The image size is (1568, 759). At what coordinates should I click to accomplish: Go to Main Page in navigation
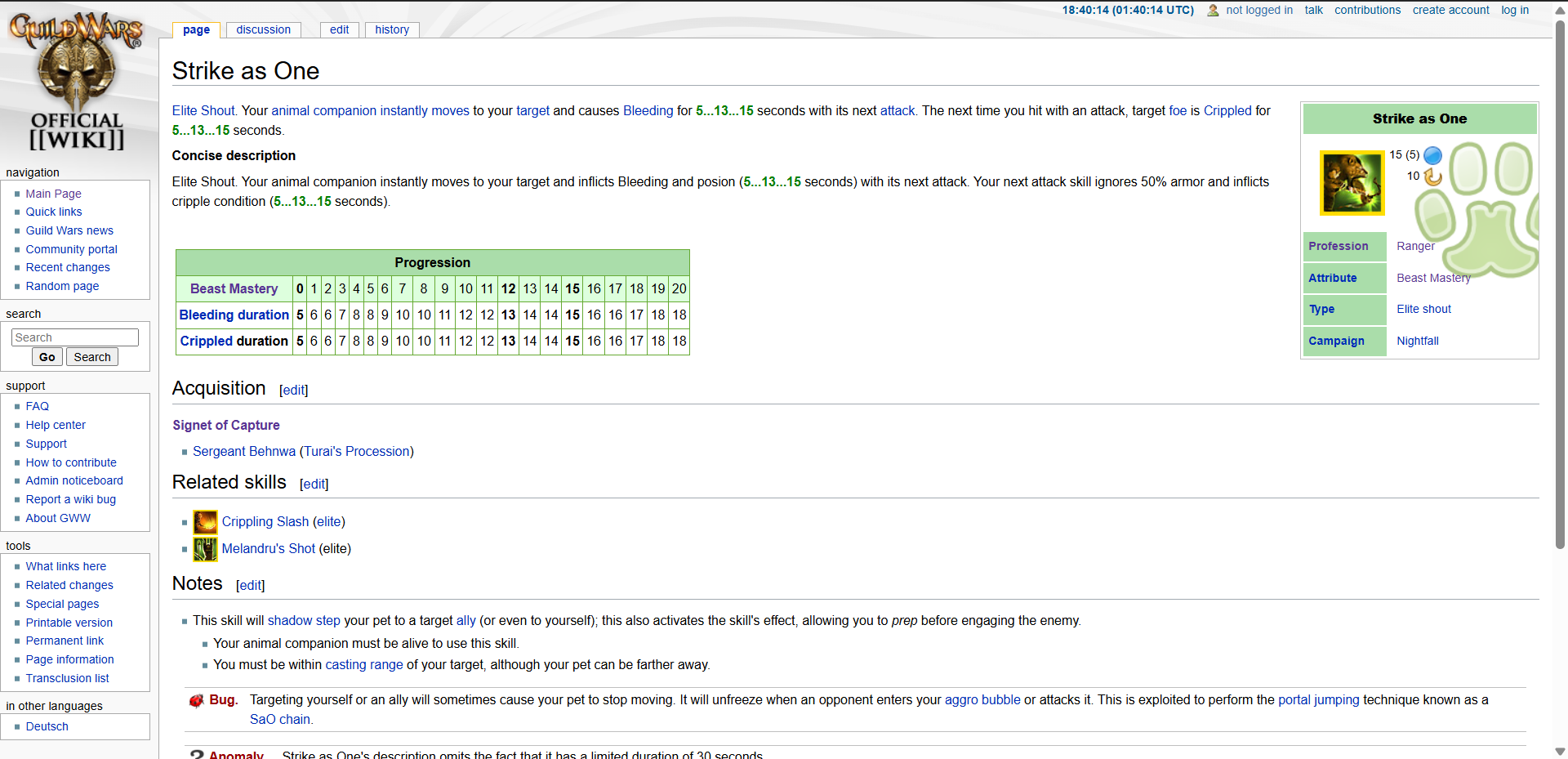[x=53, y=194]
